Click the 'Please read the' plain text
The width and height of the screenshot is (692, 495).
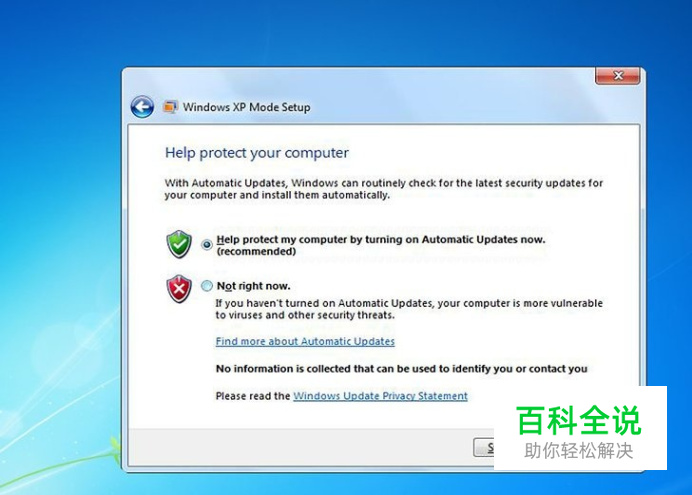click(x=253, y=396)
